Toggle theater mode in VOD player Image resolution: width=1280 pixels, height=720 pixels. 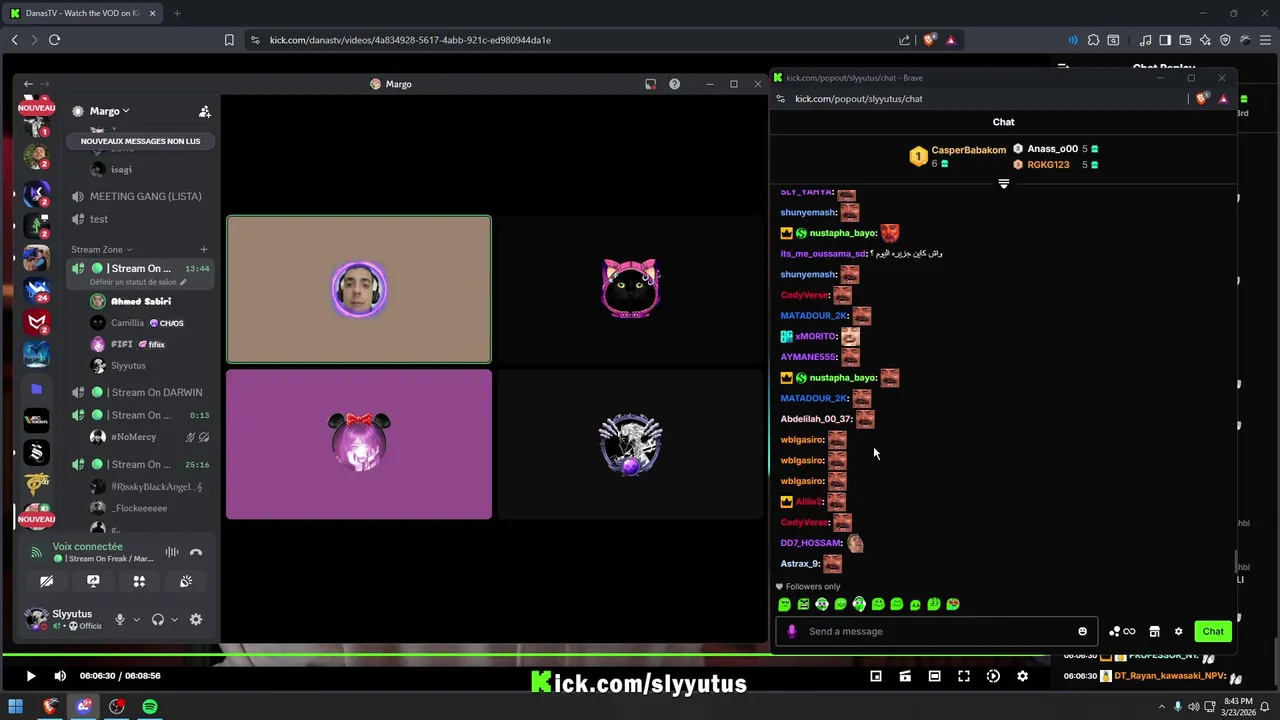[934, 676]
